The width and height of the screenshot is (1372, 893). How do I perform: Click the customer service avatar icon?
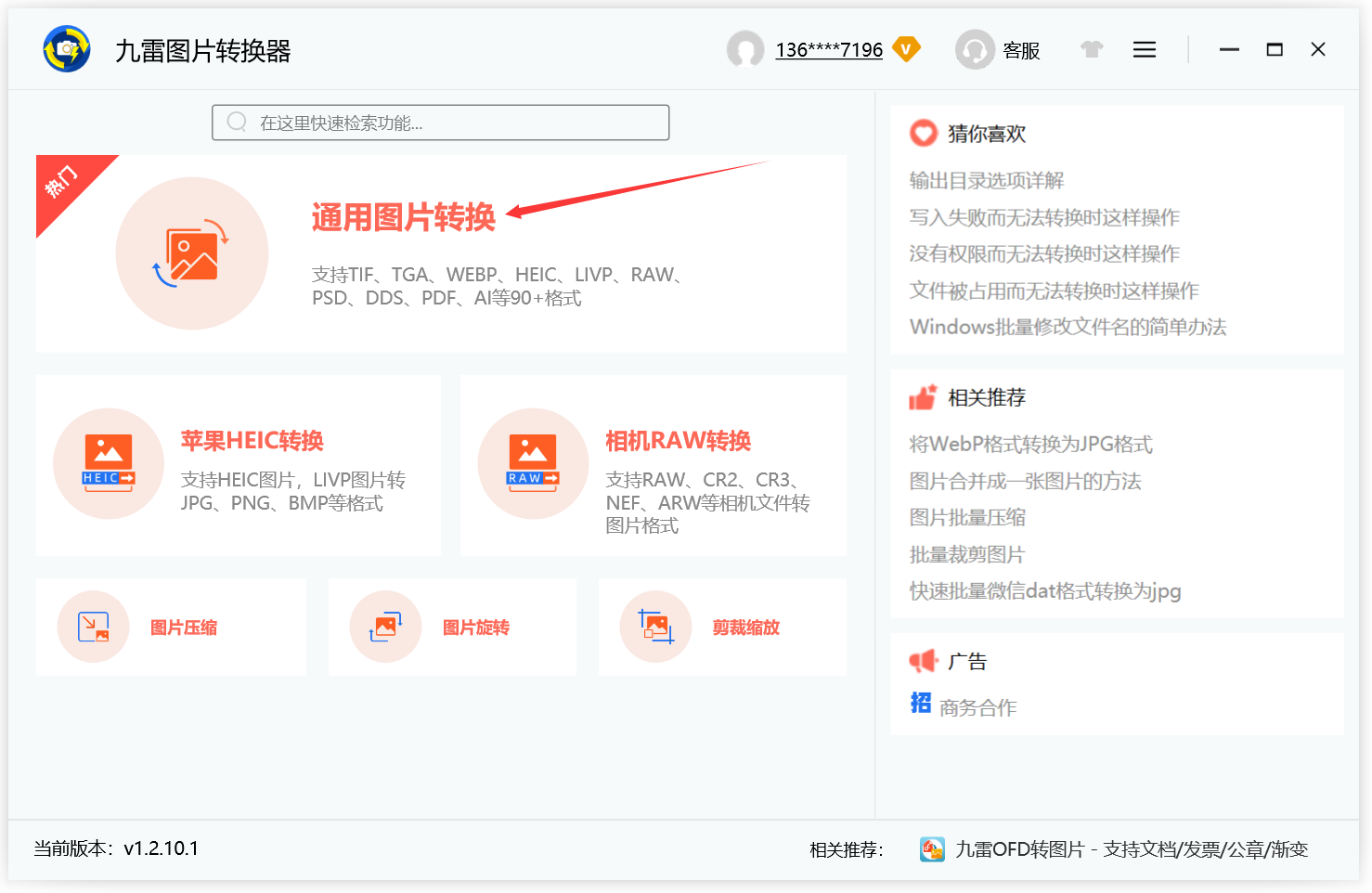pyautogui.click(x=975, y=49)
